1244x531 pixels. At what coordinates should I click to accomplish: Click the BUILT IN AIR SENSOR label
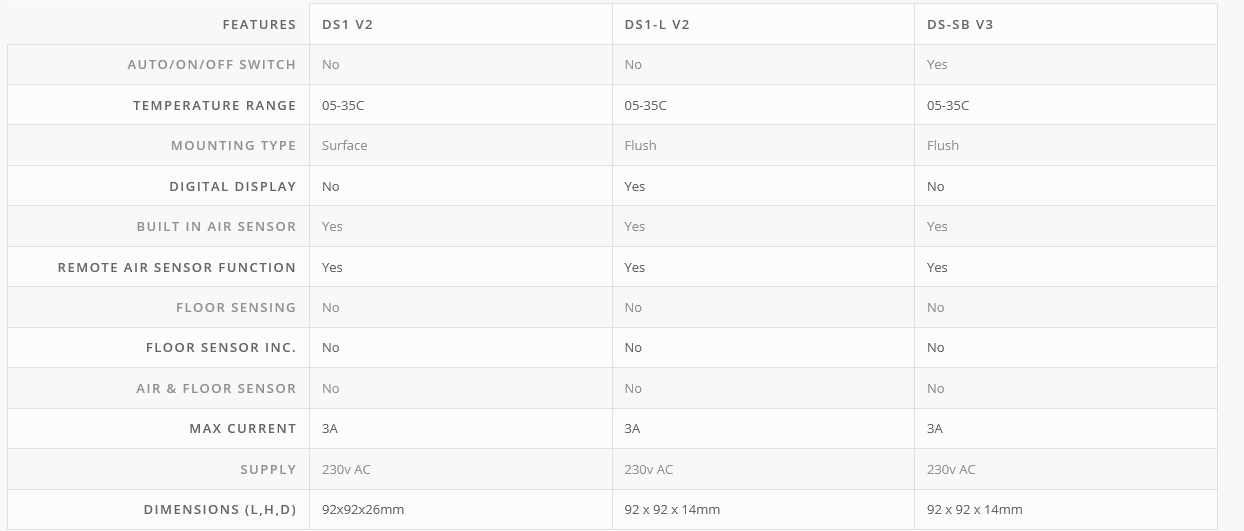[x=216, y=227]
